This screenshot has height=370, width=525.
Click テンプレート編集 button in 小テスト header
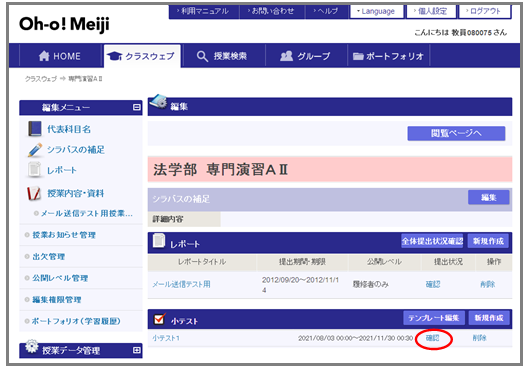[x=434, y=318]
